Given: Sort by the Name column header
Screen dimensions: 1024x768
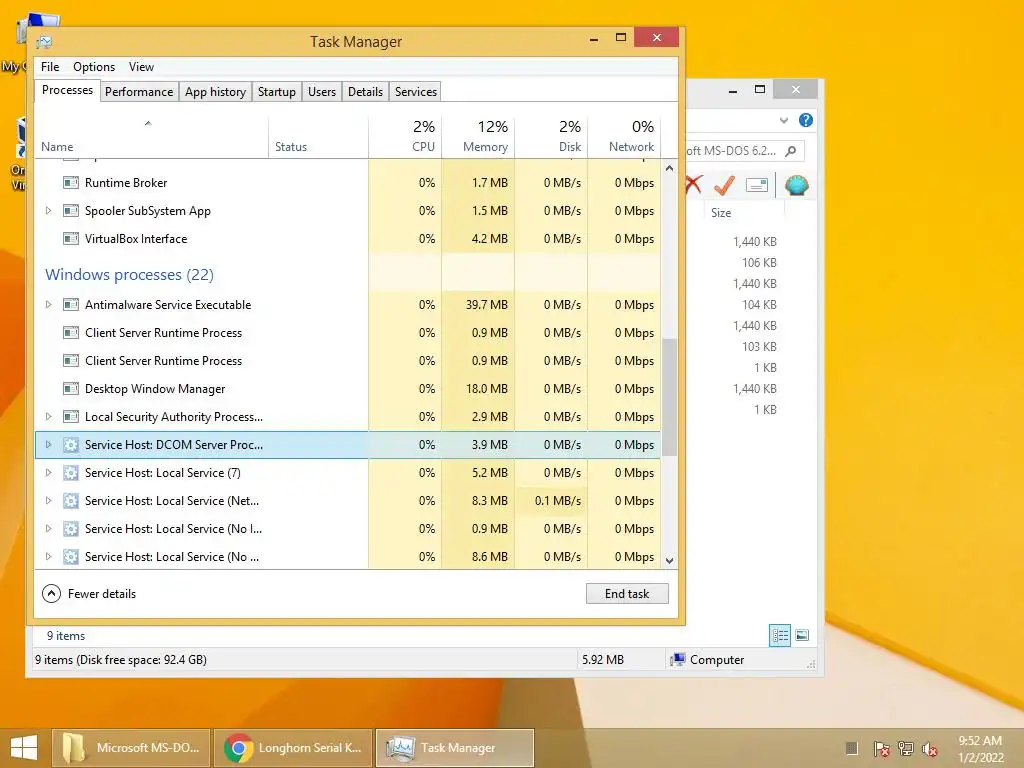Looking at the screenshot, I should [151, 137].
